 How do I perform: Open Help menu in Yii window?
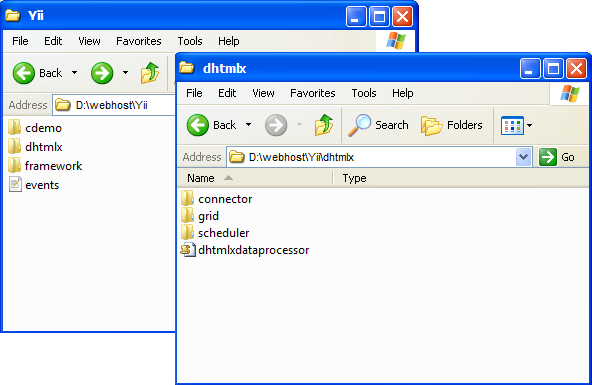tap(228, 41)
